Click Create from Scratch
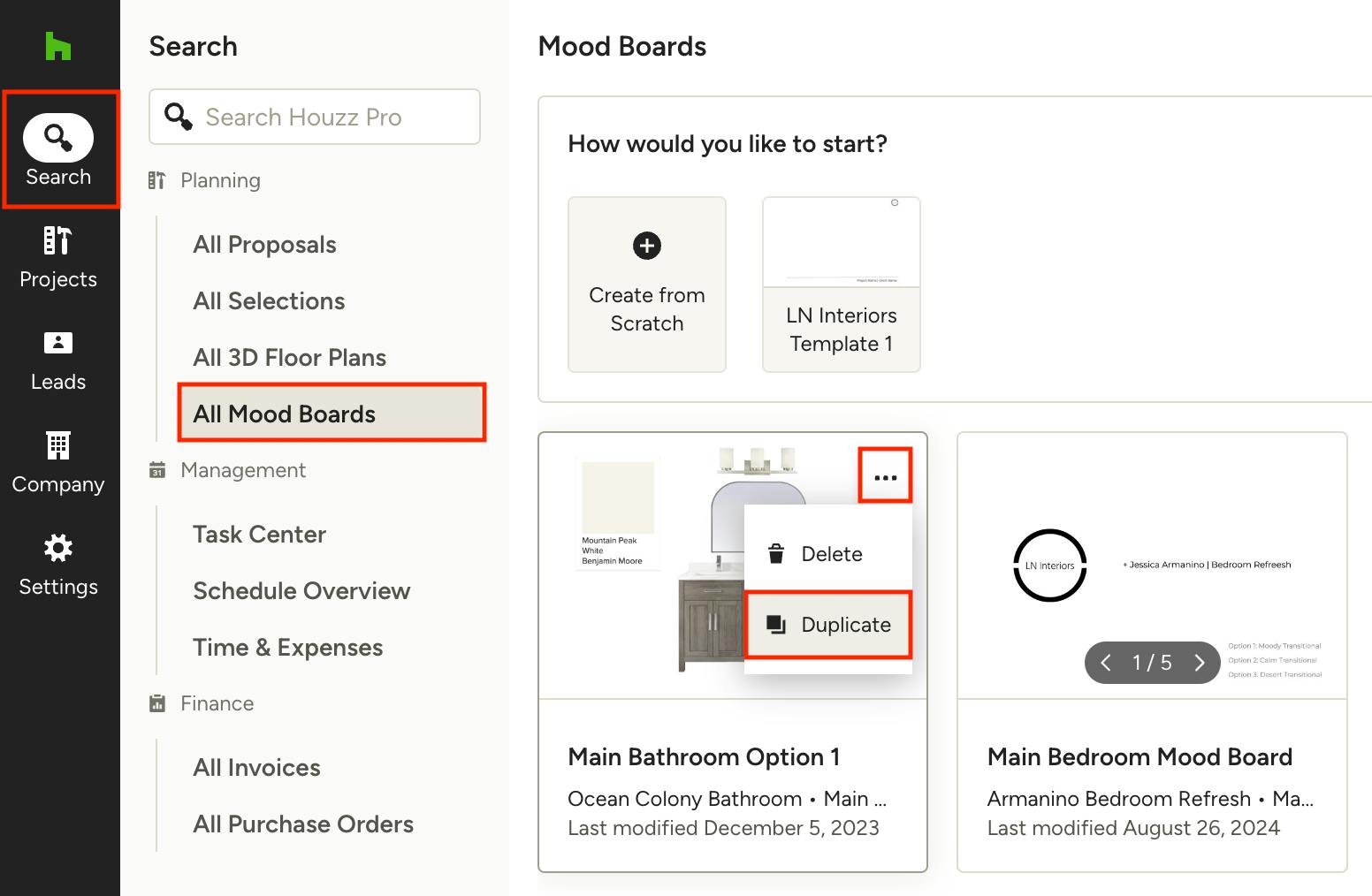Viewport: 1372px width, 896px height. click(x=646, y=285)
